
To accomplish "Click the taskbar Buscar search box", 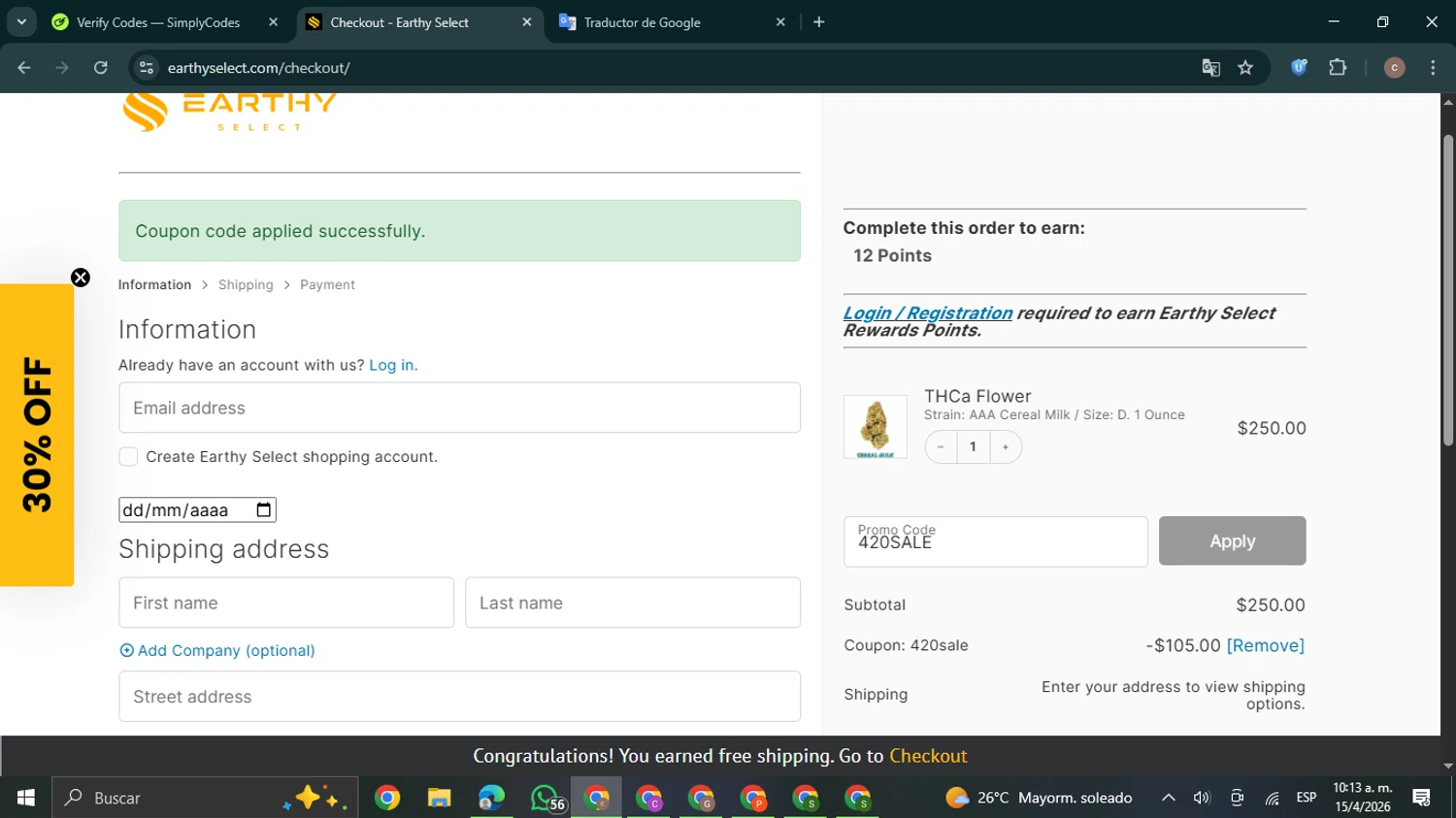I will pos(205,798).
